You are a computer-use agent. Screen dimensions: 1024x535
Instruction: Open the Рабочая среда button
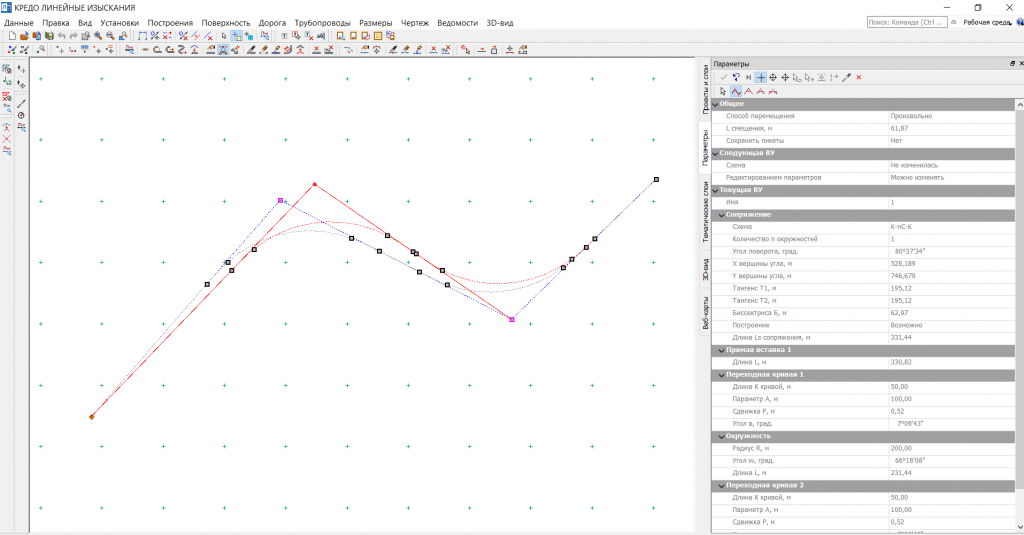986,21
